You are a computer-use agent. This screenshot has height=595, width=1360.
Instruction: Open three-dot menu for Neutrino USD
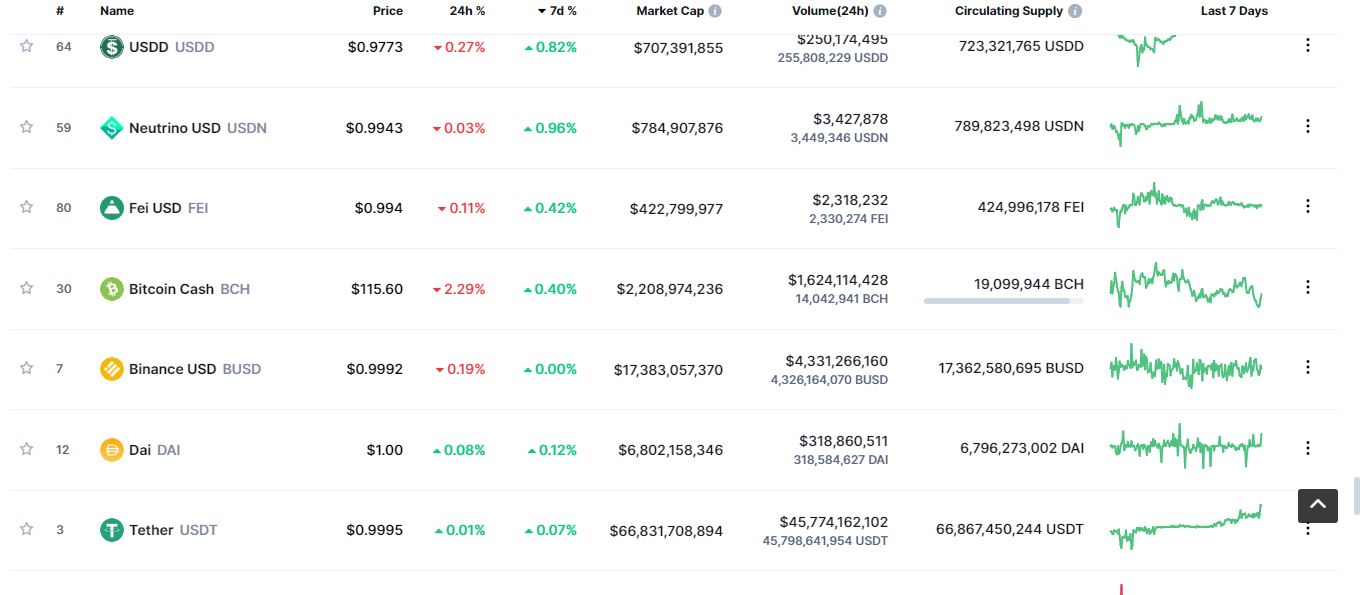pyautogui.click(x=1308, y=126)
